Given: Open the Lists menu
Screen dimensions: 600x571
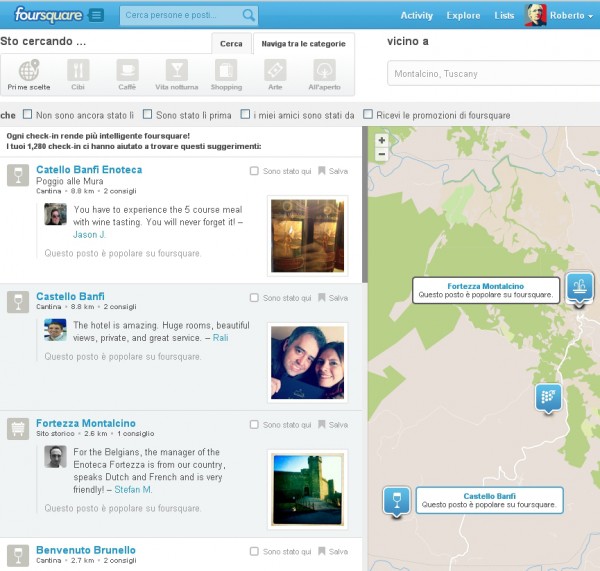Looking at the screenshot, I should 504,16.
